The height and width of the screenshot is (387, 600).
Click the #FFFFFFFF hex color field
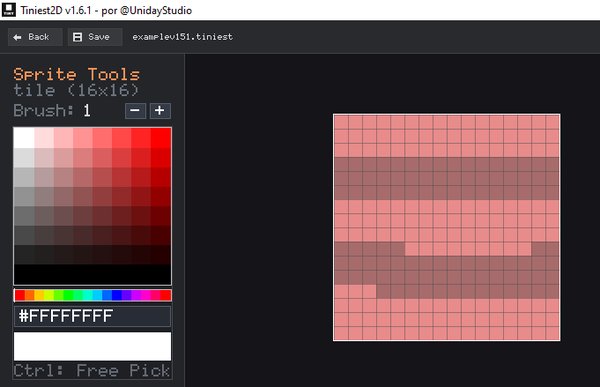coord(92,316)
